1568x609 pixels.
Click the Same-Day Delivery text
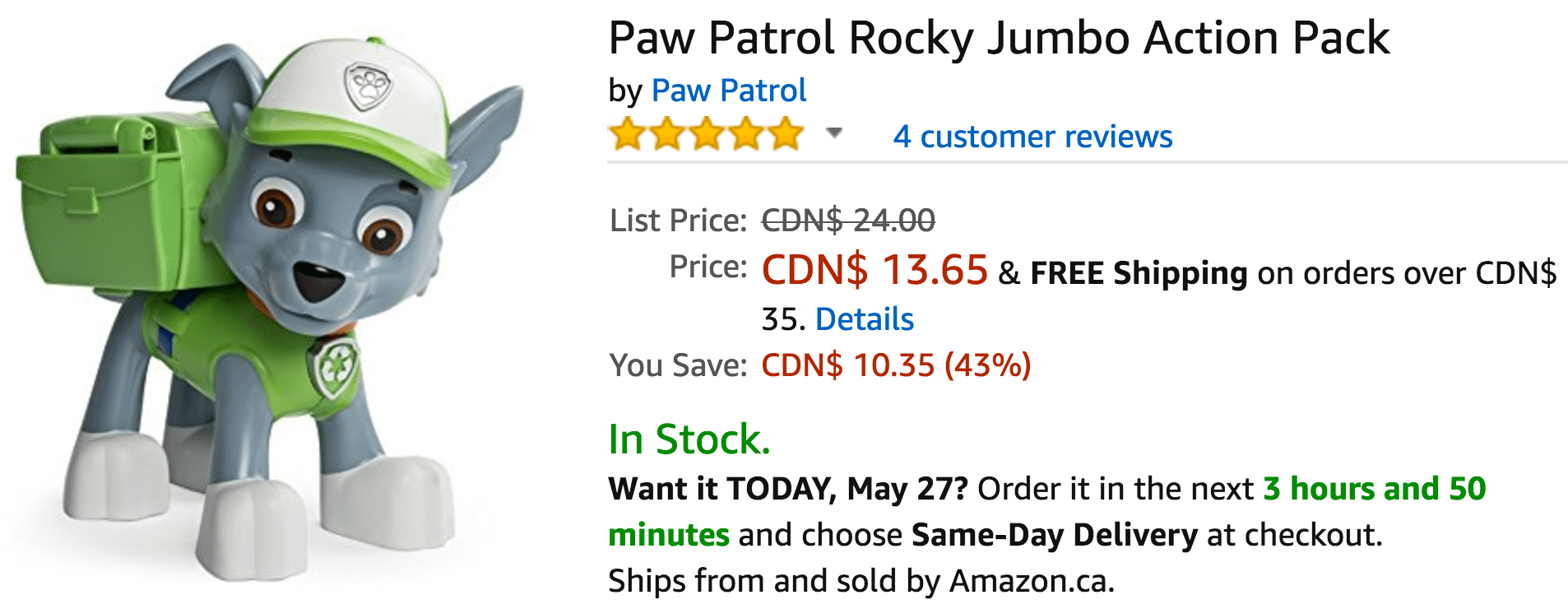point(1055,535)
